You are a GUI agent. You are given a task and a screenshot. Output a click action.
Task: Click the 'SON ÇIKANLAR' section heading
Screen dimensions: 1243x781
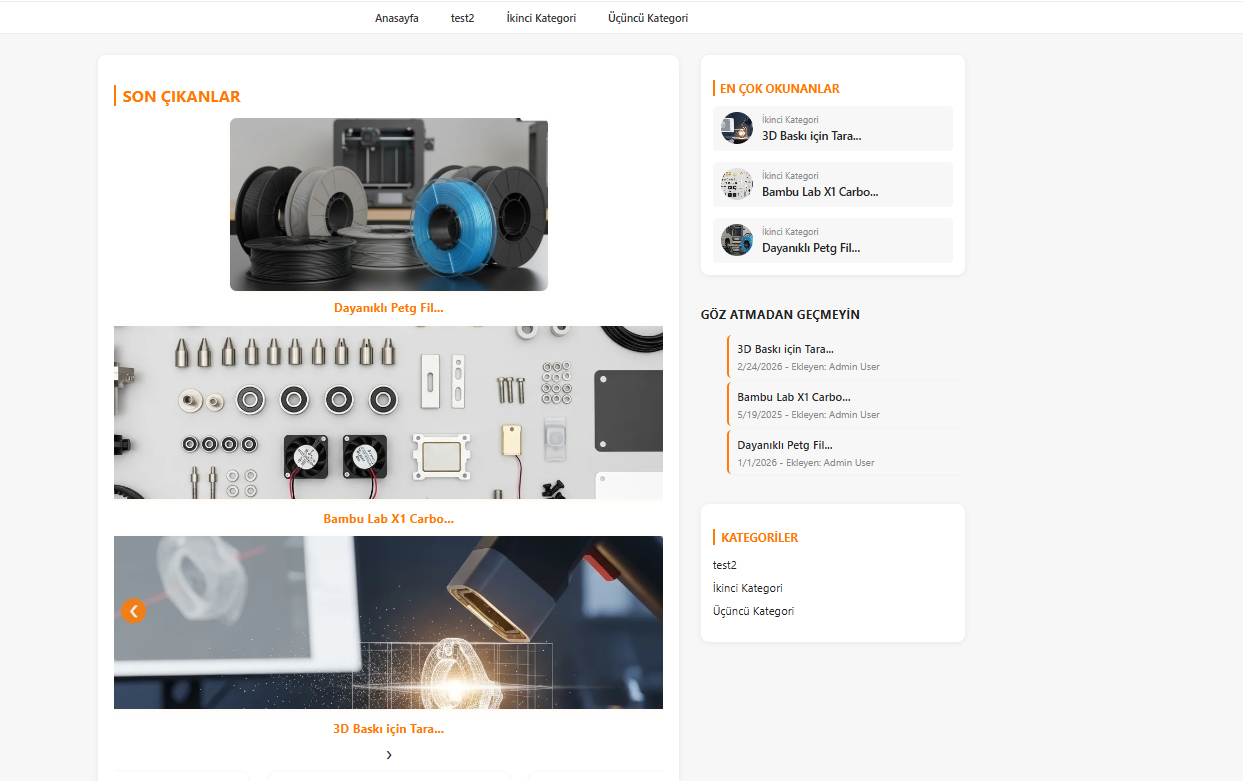[x=181, y=96]
